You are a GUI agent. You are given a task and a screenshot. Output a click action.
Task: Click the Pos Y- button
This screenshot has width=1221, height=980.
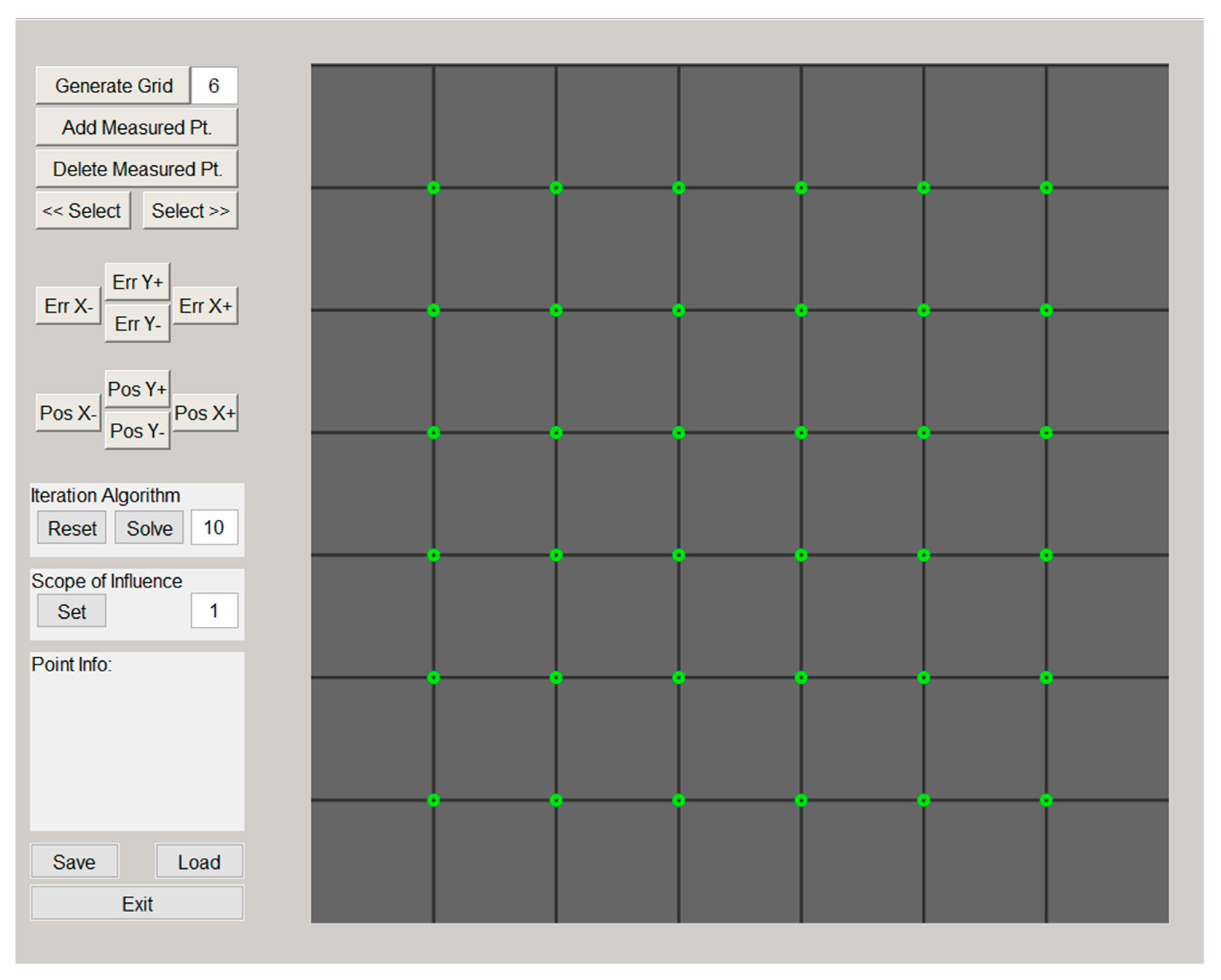(x=137, y=431)
